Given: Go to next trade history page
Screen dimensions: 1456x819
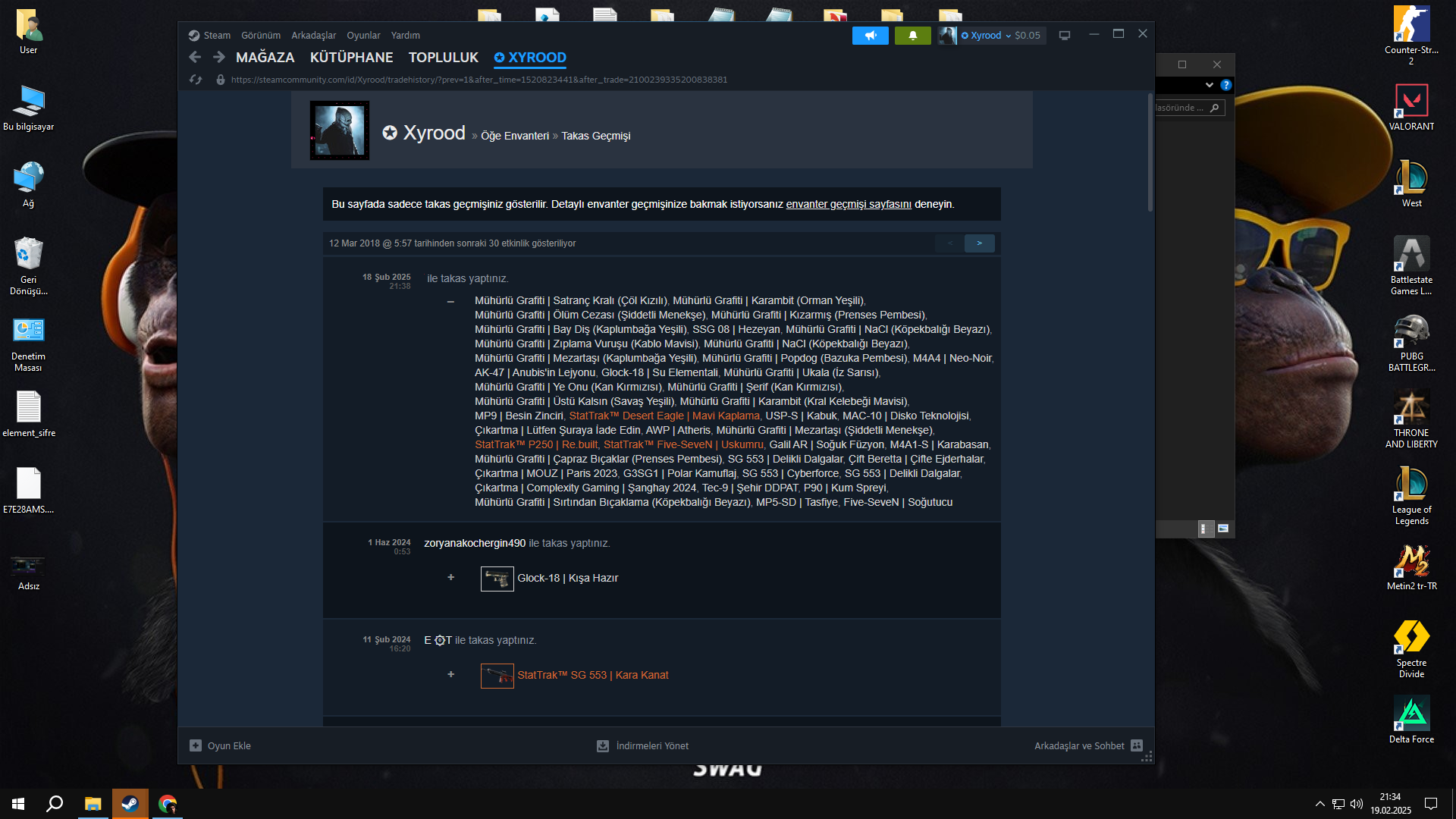Looking at the screenshot, I should tap(979, 243).
